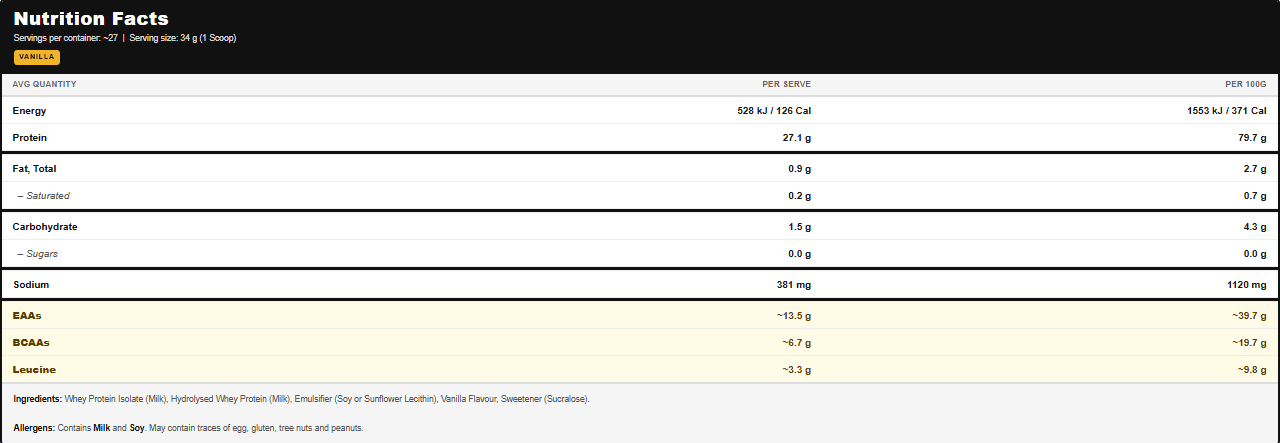Select the Fat, Total row label

pos(35,169)
